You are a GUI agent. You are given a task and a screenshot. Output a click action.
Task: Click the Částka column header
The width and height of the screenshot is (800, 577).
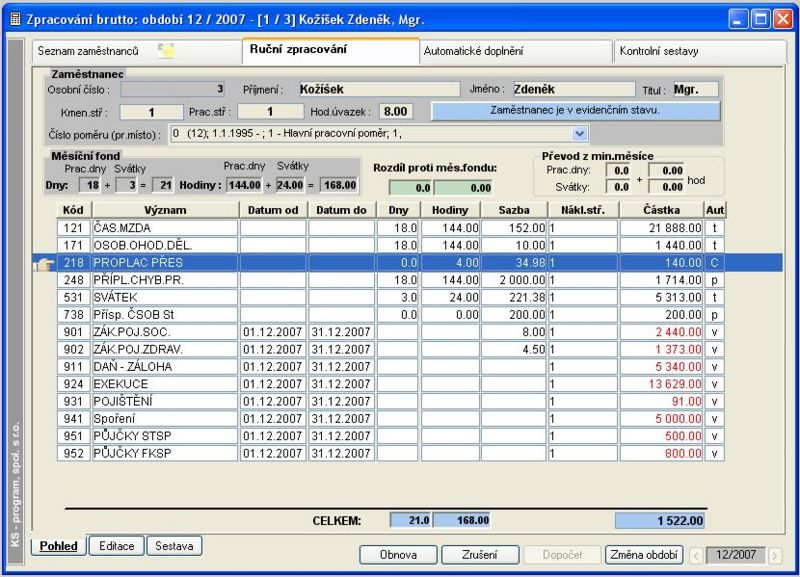tap(662, 210)
